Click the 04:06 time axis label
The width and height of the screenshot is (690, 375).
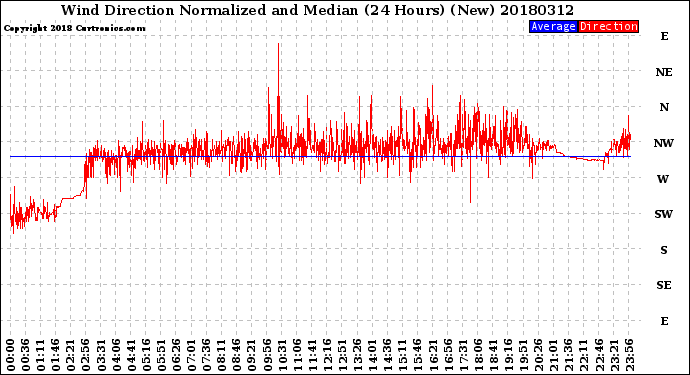click(116, 355)
